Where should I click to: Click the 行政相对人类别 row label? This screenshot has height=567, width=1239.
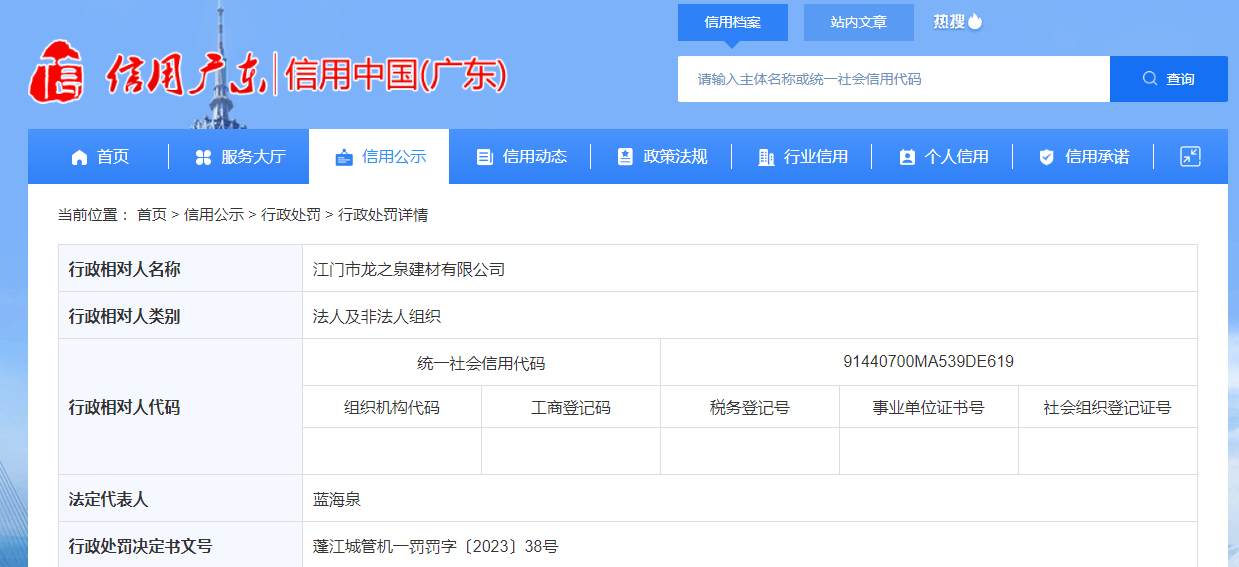point(124,316)
